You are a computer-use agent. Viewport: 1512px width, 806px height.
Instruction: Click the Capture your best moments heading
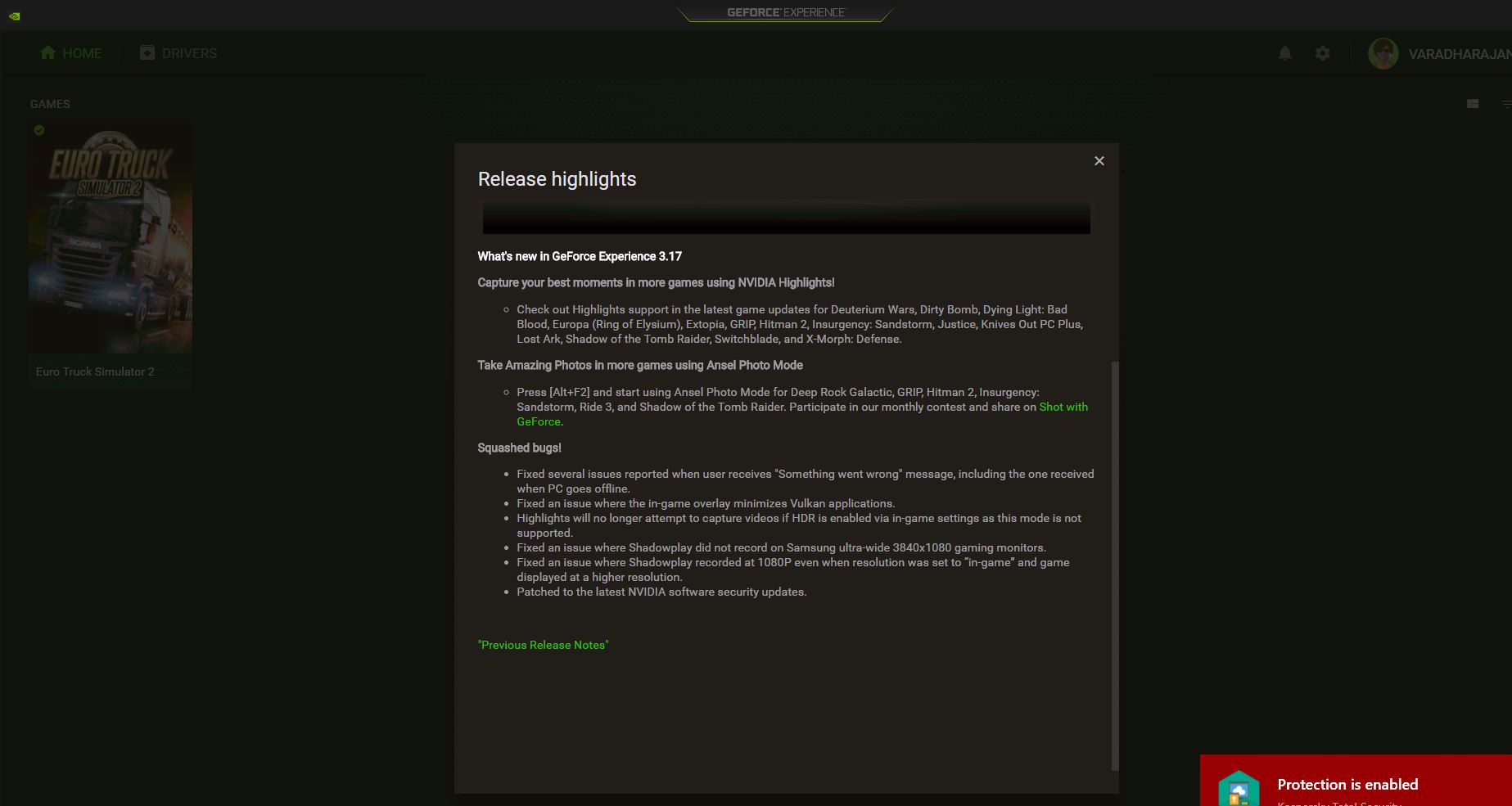coord(656,282)
